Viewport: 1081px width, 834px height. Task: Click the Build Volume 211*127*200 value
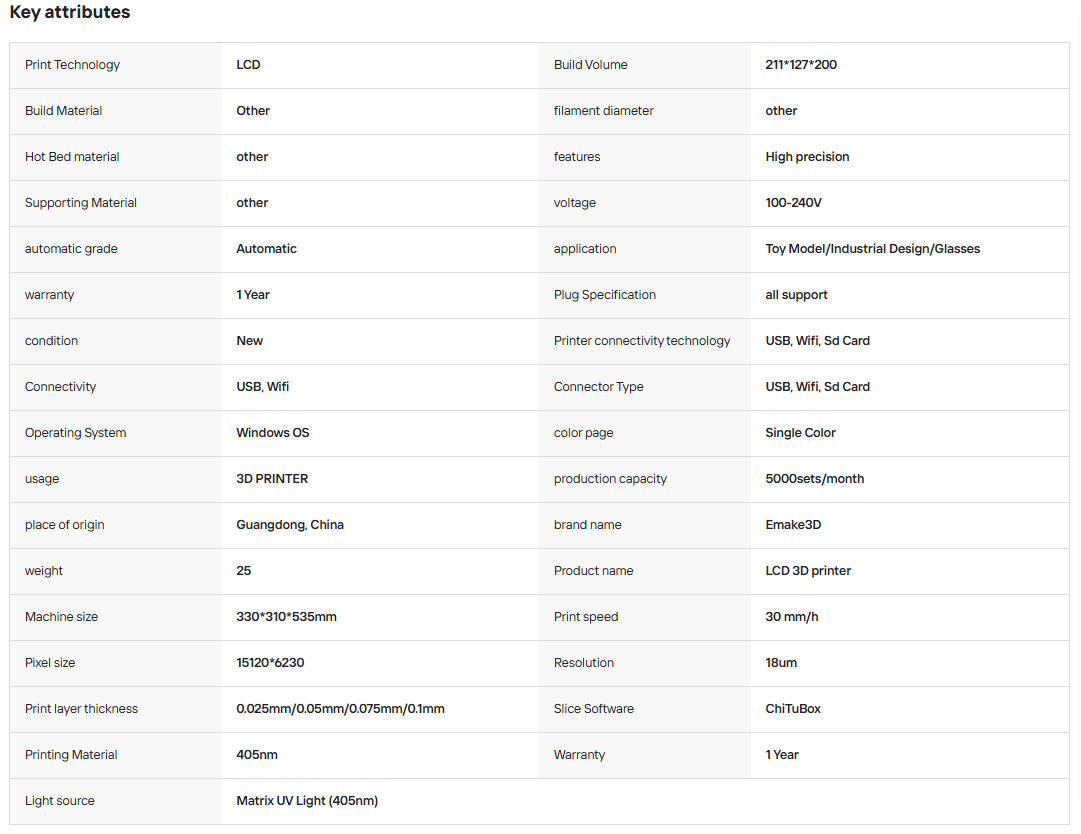801,65
